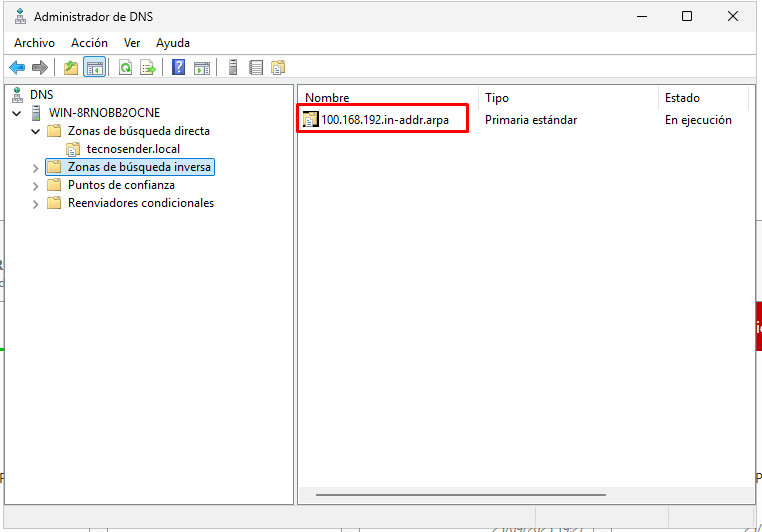Expand the Reenviadores condicionales node
The width and height of the screenshot is (762, 532).
[36, 203]
